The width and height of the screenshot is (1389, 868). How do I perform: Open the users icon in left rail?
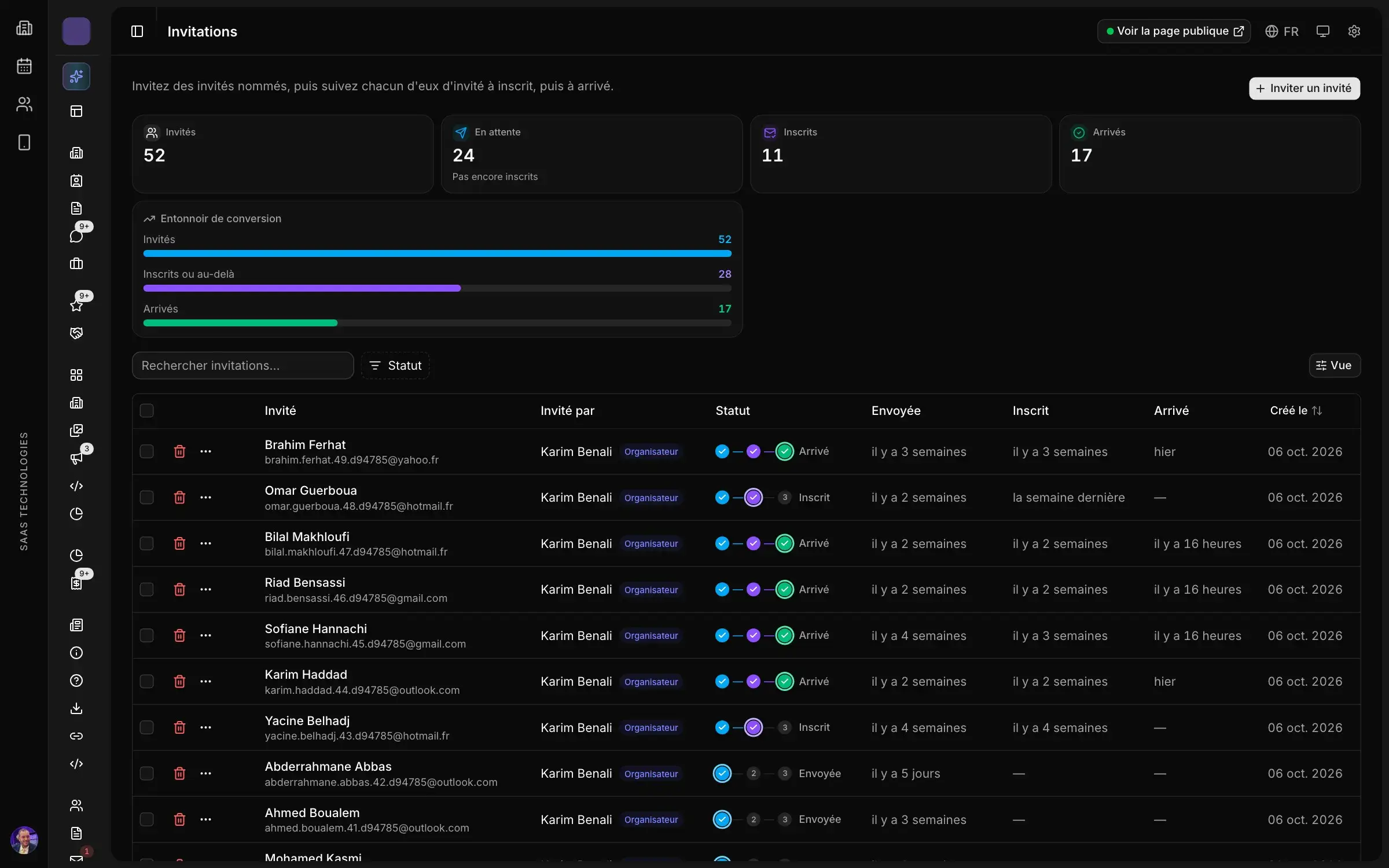pyautogui.click(x=24, y=104)
